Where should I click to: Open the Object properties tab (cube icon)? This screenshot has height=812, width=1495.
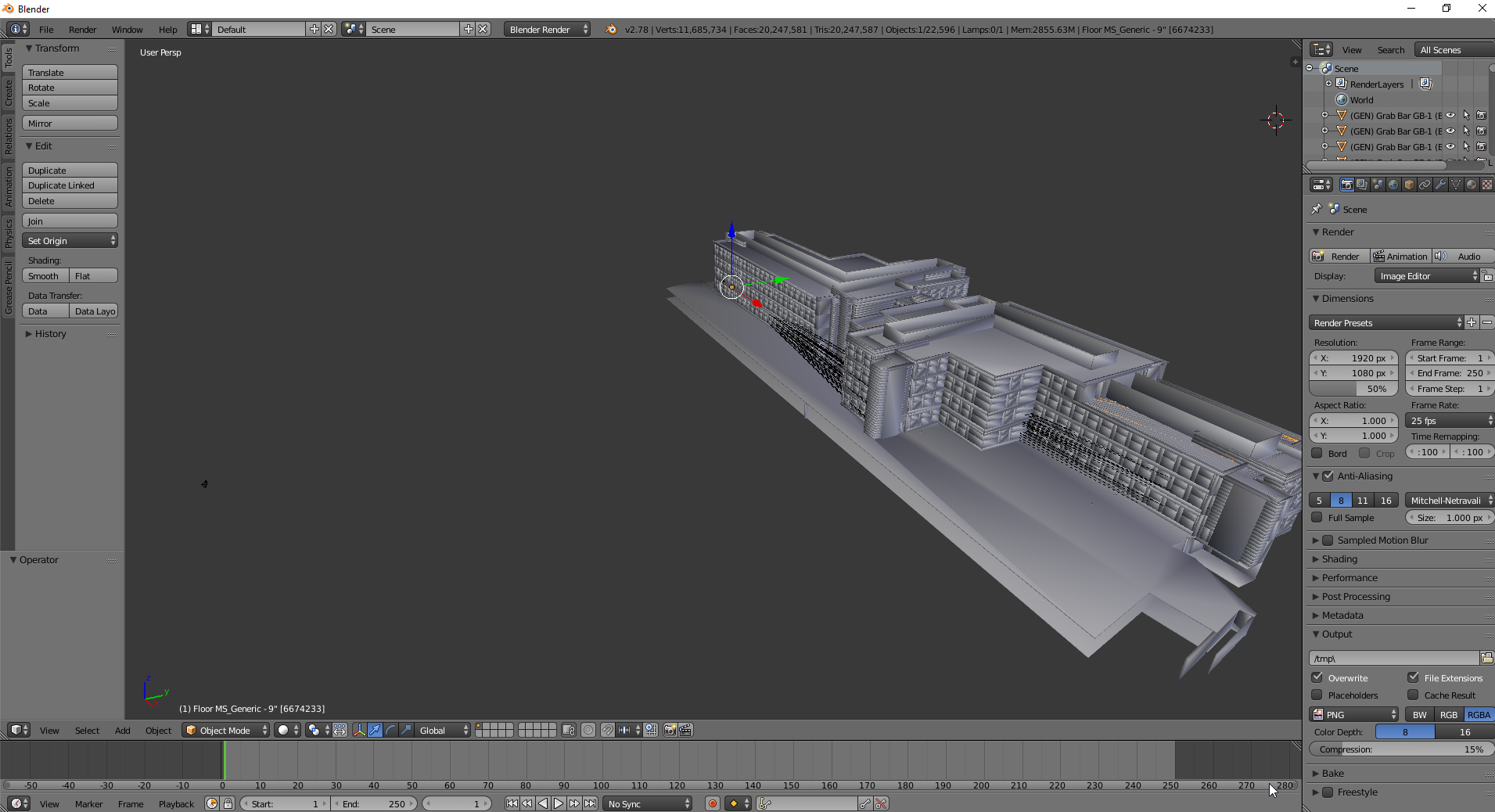click(1409, 185)
